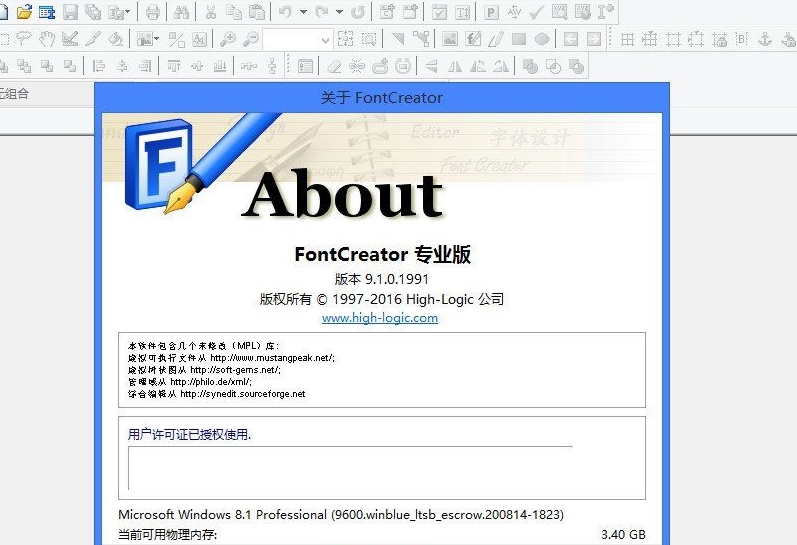Click the Redo arrow icon

pyautogui.click(x=322, y=12)
